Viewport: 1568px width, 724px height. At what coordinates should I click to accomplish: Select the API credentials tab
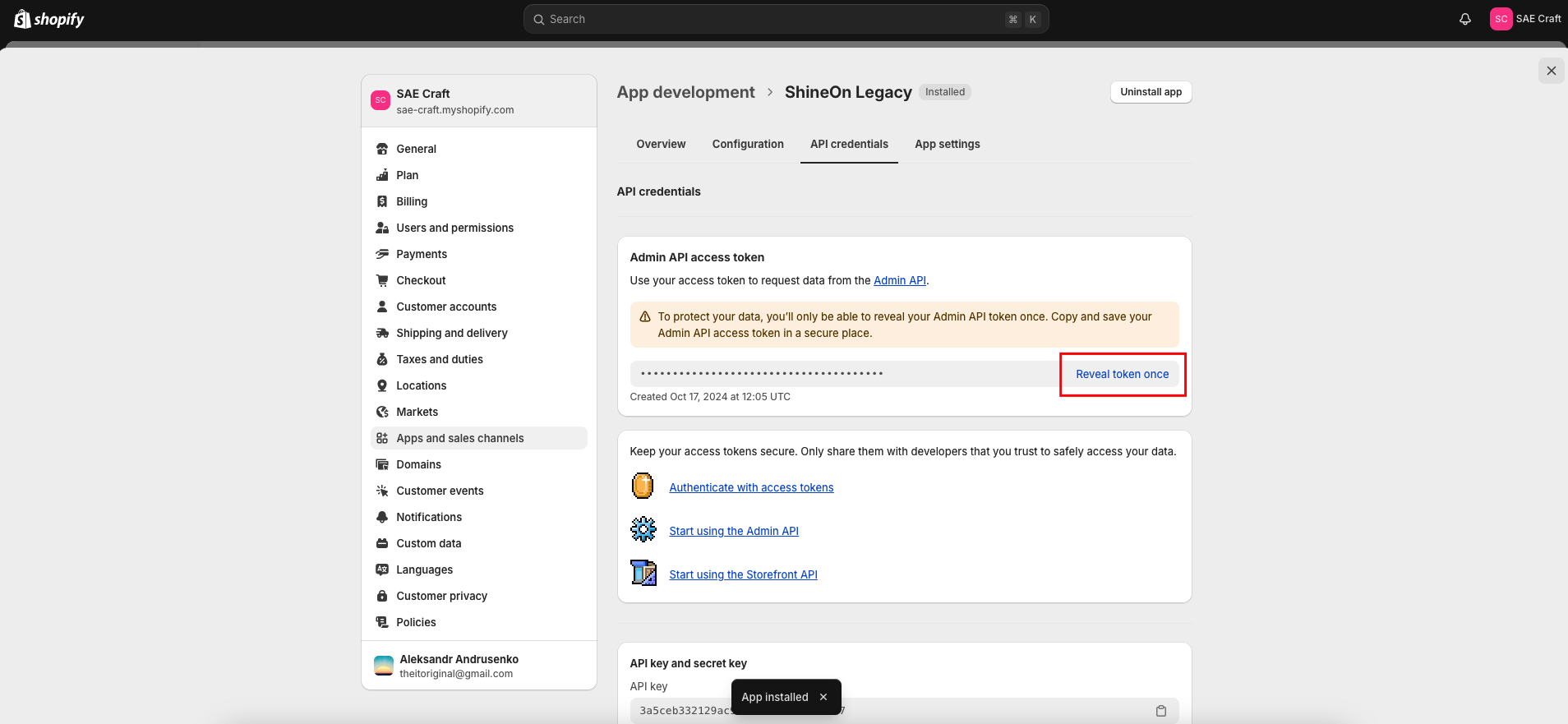[849, 144]
